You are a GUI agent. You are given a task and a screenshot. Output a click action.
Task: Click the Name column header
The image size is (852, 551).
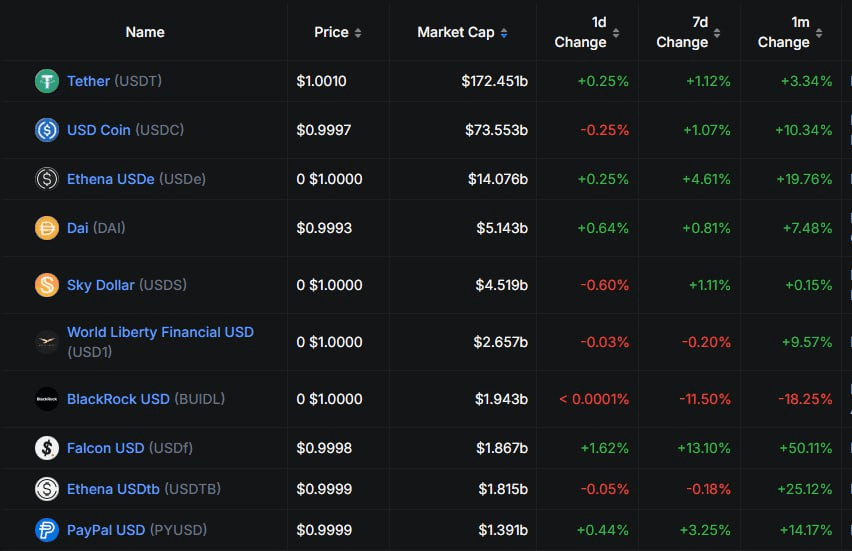[x=145, y=32]
